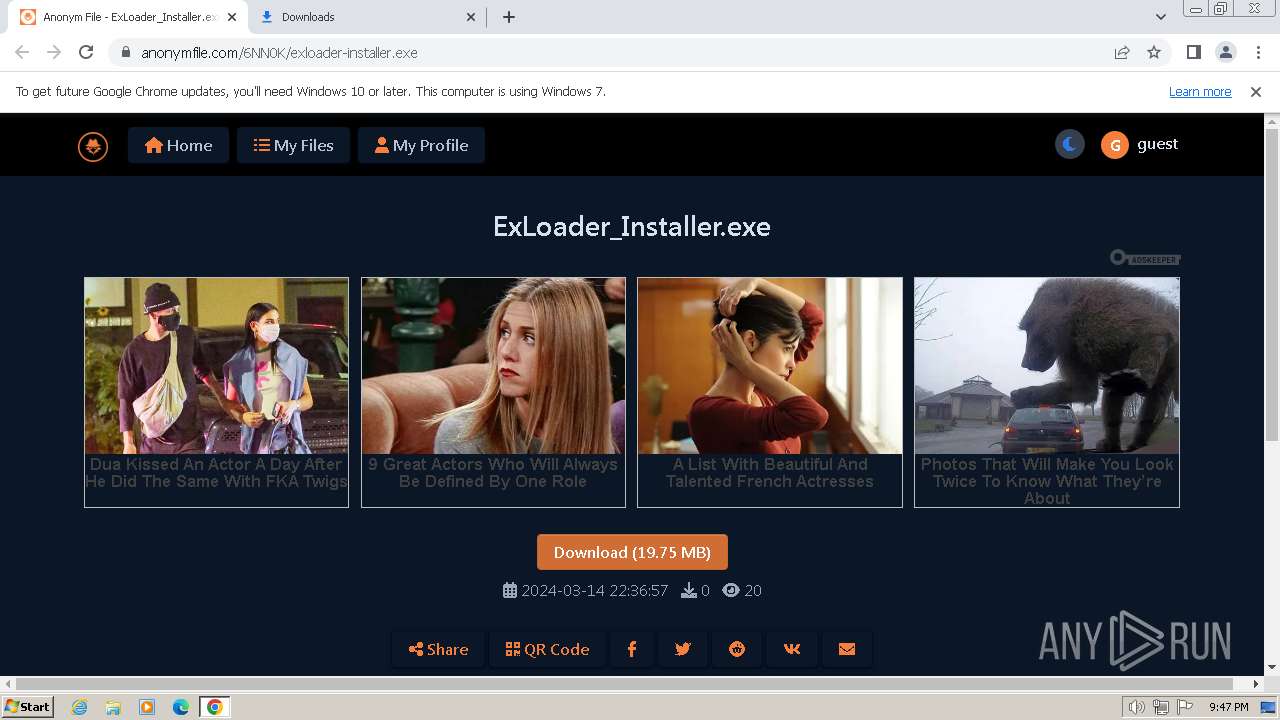Viewport: 1280px width, 720px height.
Task: Share file on Reddit
Action: click(x=737, y=649)
